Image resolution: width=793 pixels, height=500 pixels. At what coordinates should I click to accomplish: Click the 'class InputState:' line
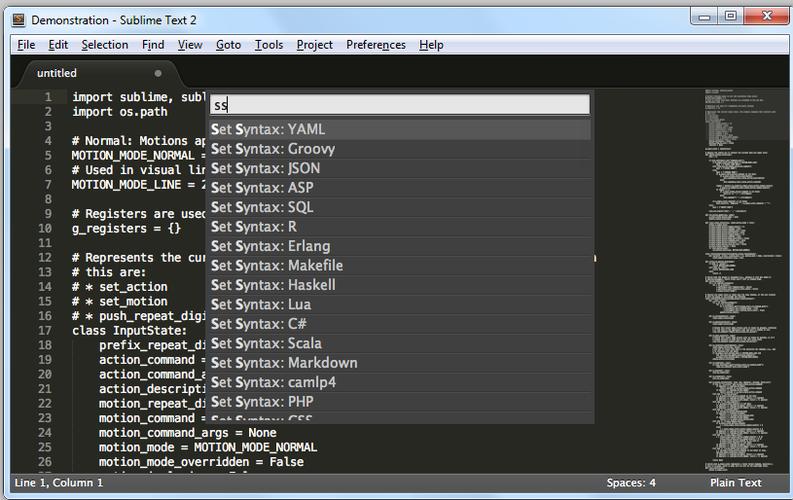[129, 331]
